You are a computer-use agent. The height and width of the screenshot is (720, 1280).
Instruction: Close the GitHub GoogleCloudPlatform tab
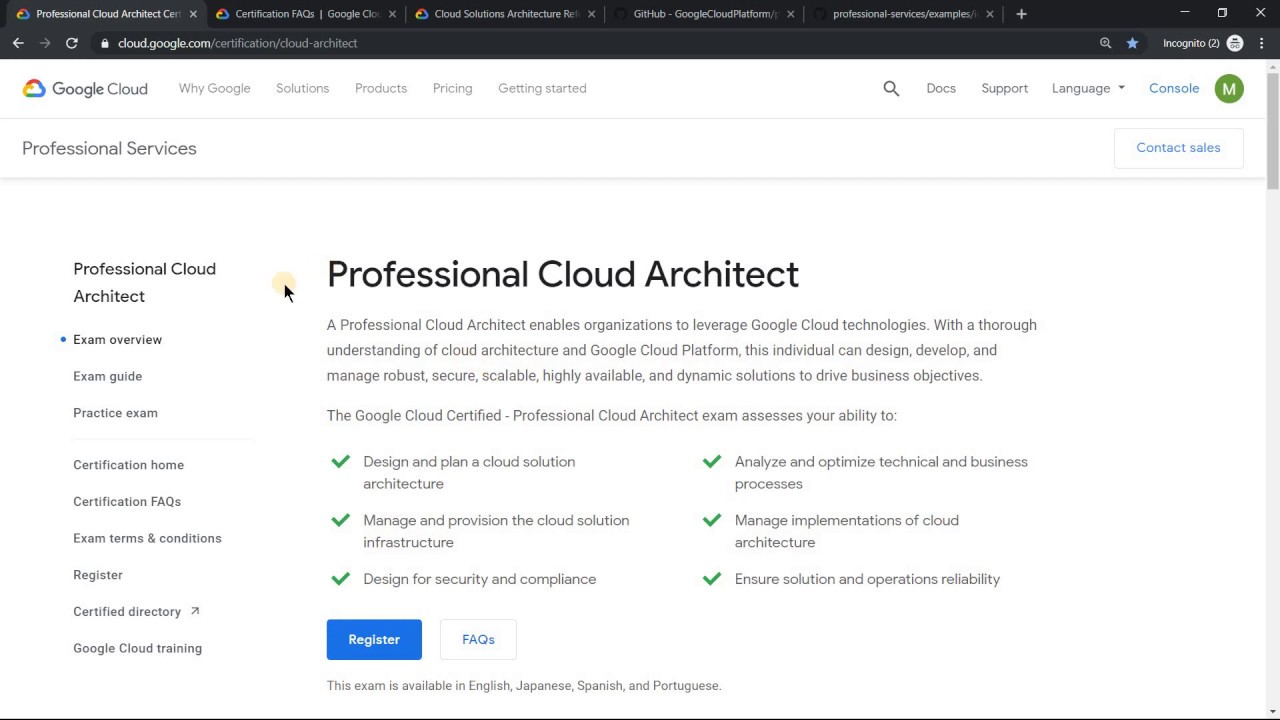pos(790,14)
